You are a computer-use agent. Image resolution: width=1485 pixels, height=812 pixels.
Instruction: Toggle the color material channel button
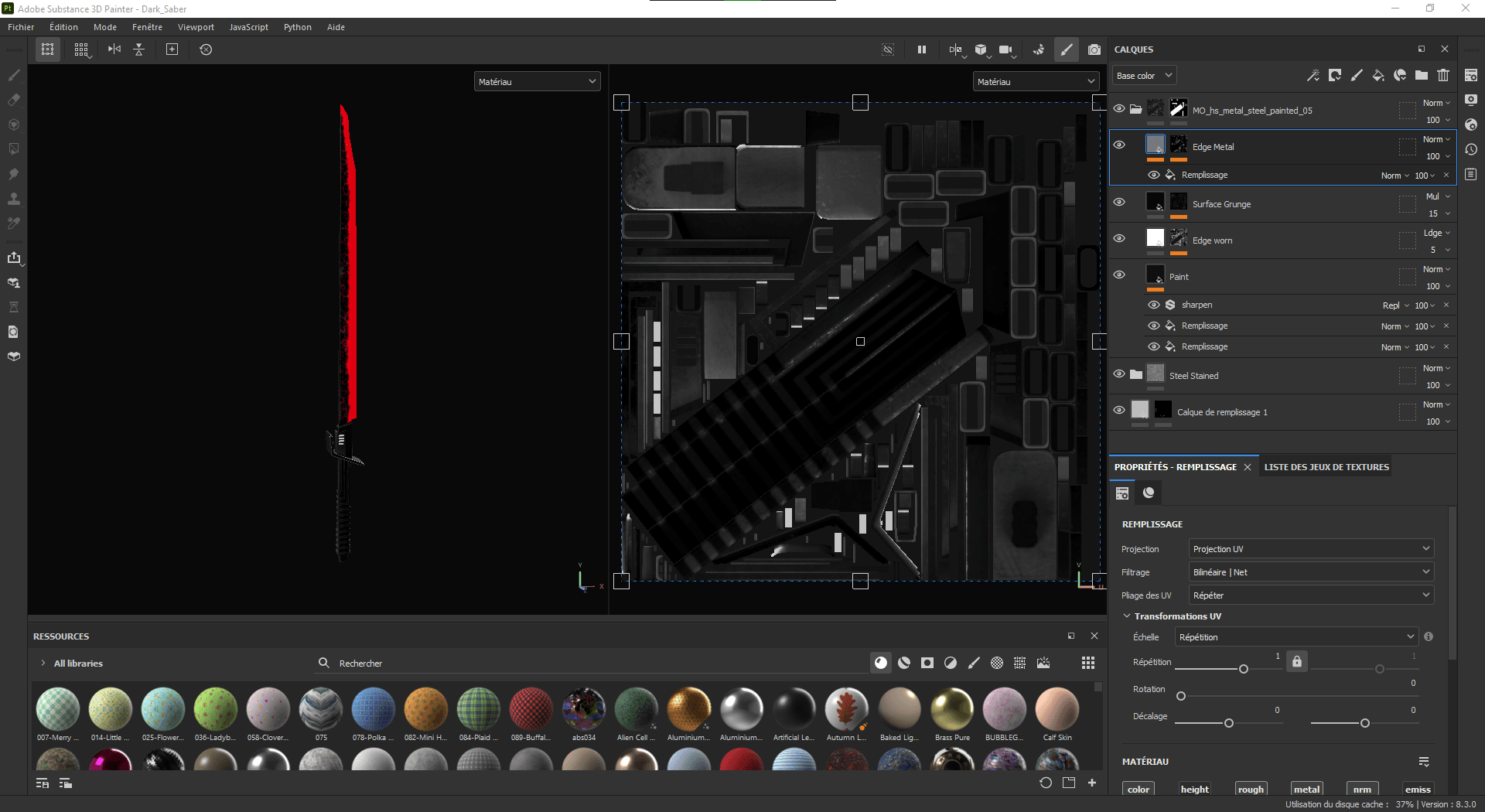(x=1138, y=790)
